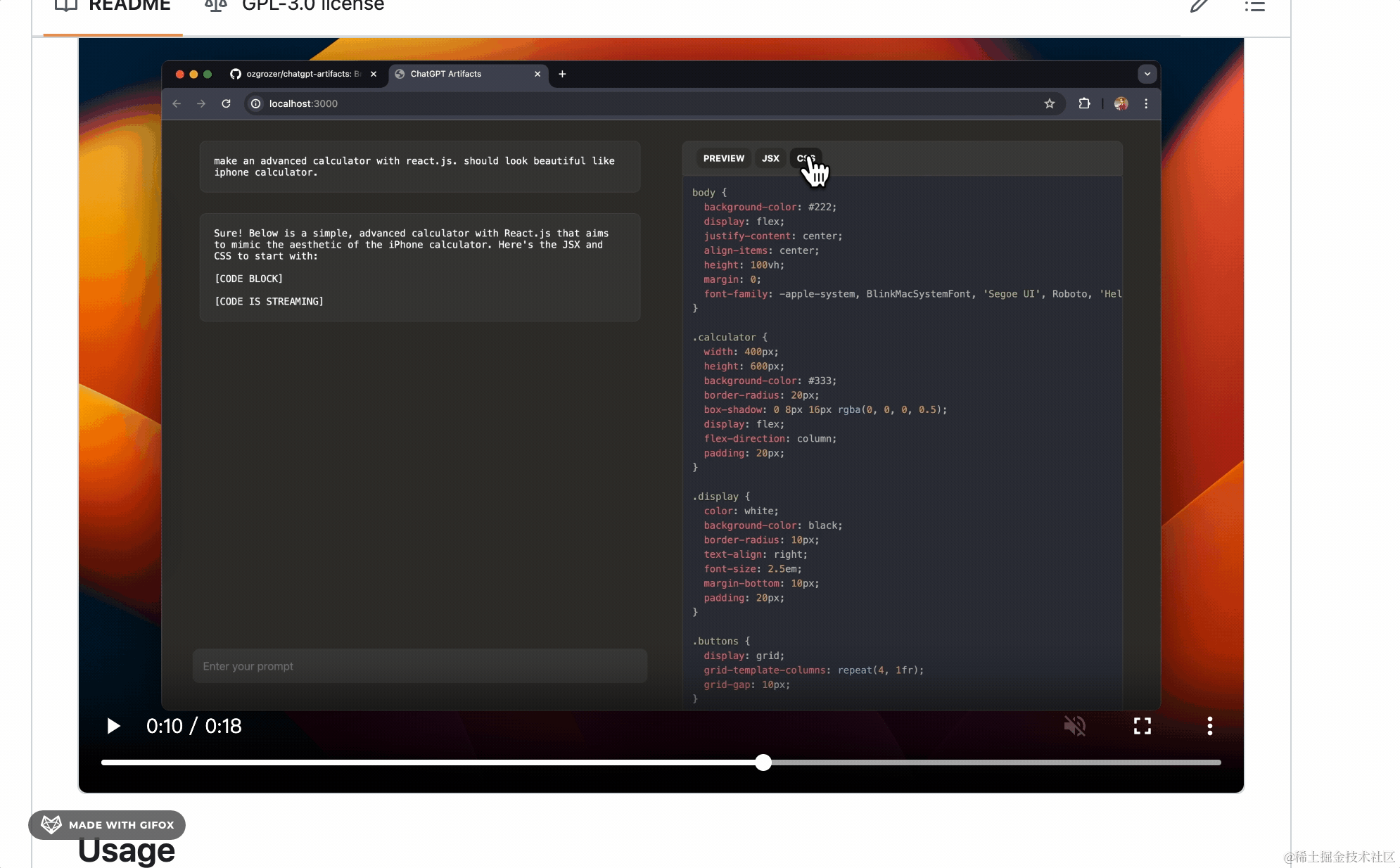Open video more options menu
The image size is (1400, 868).
click(x=1209, y=726)
